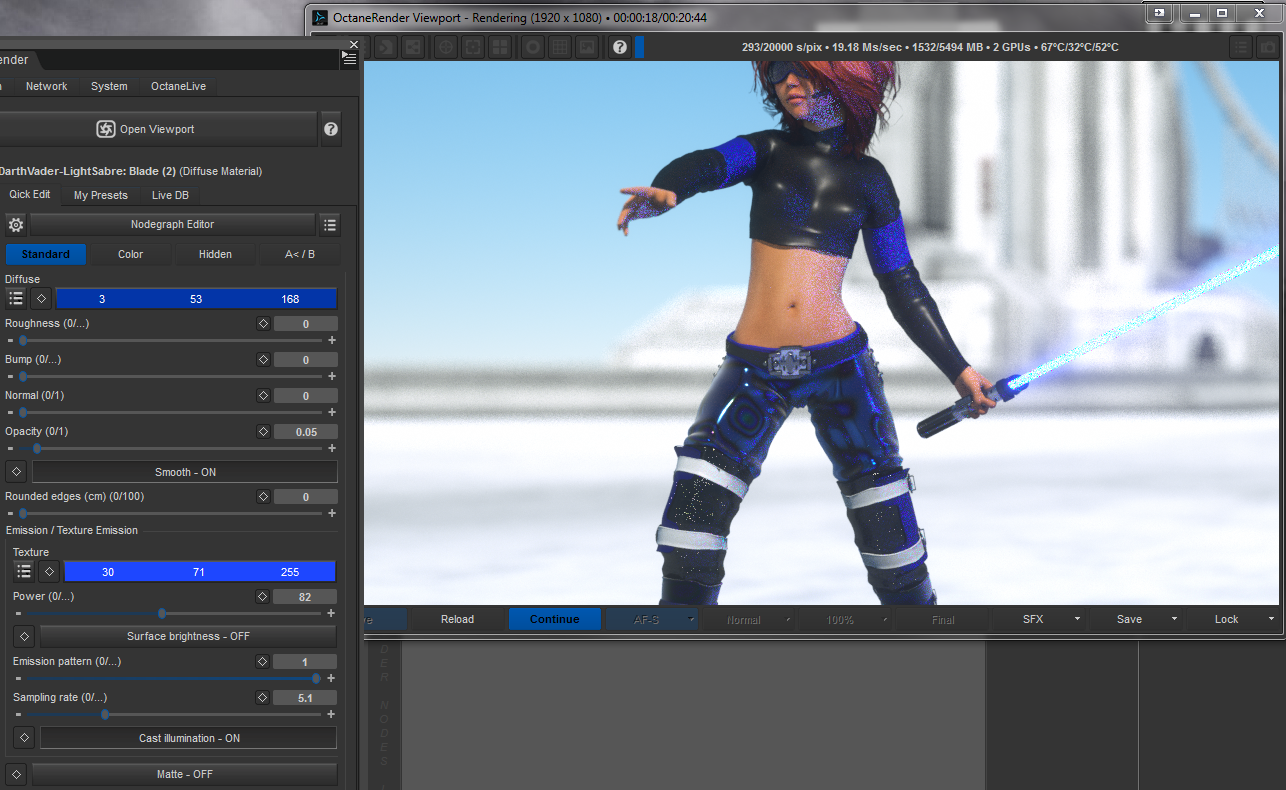Open the emission Texture list options icon

tap(24, 572)
